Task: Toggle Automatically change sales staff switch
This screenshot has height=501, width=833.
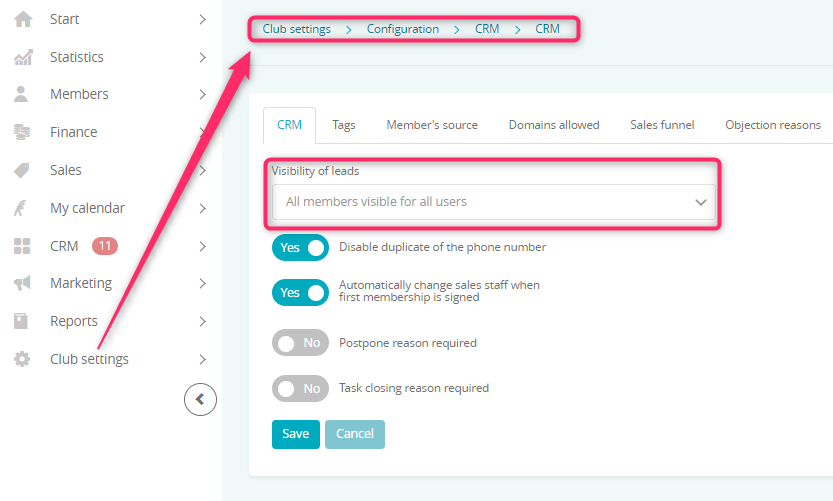Action: [x=300, y=292]
